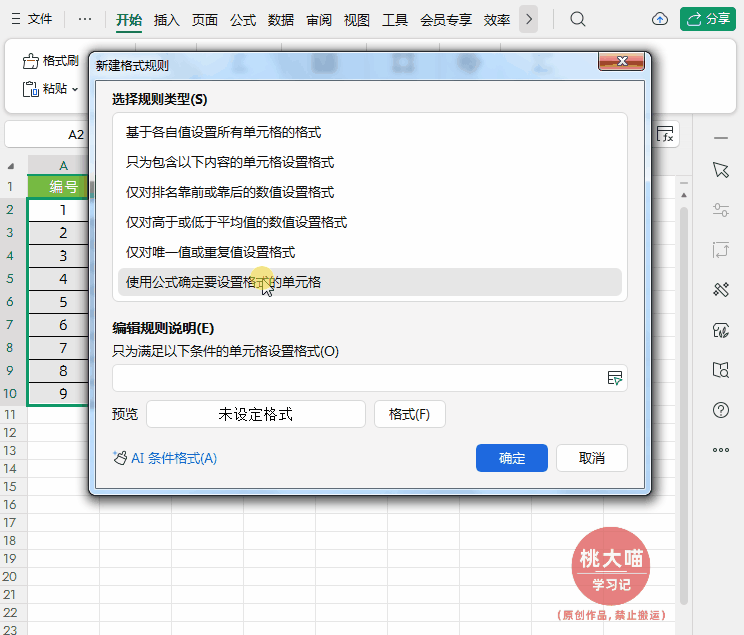Click the fx insert function icon
Screen dimensions: 744x635
click(665, 134)
